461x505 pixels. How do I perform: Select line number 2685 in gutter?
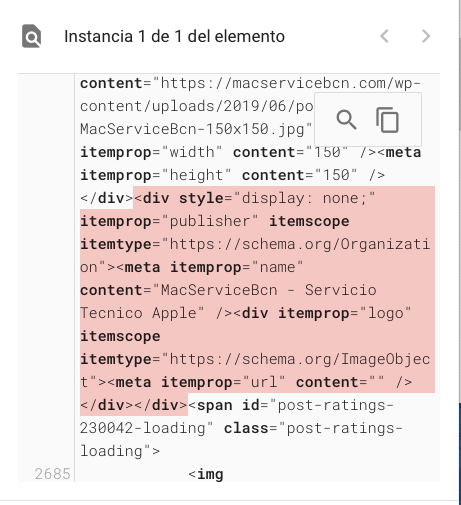click(53, 474)
